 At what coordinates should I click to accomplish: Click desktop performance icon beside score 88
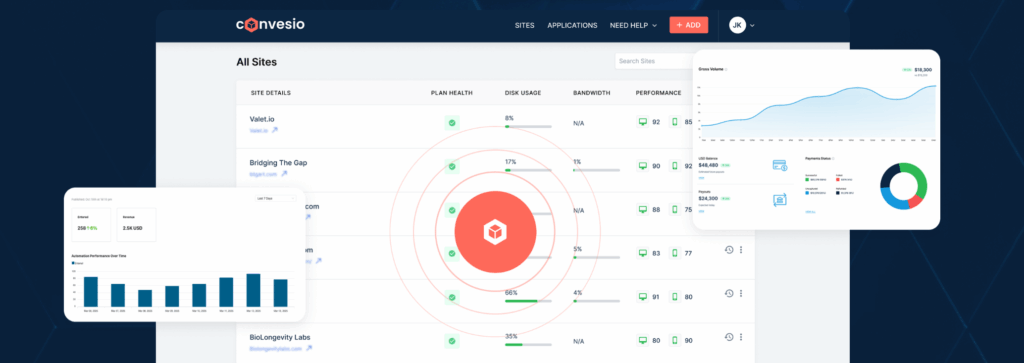[642, 210]
